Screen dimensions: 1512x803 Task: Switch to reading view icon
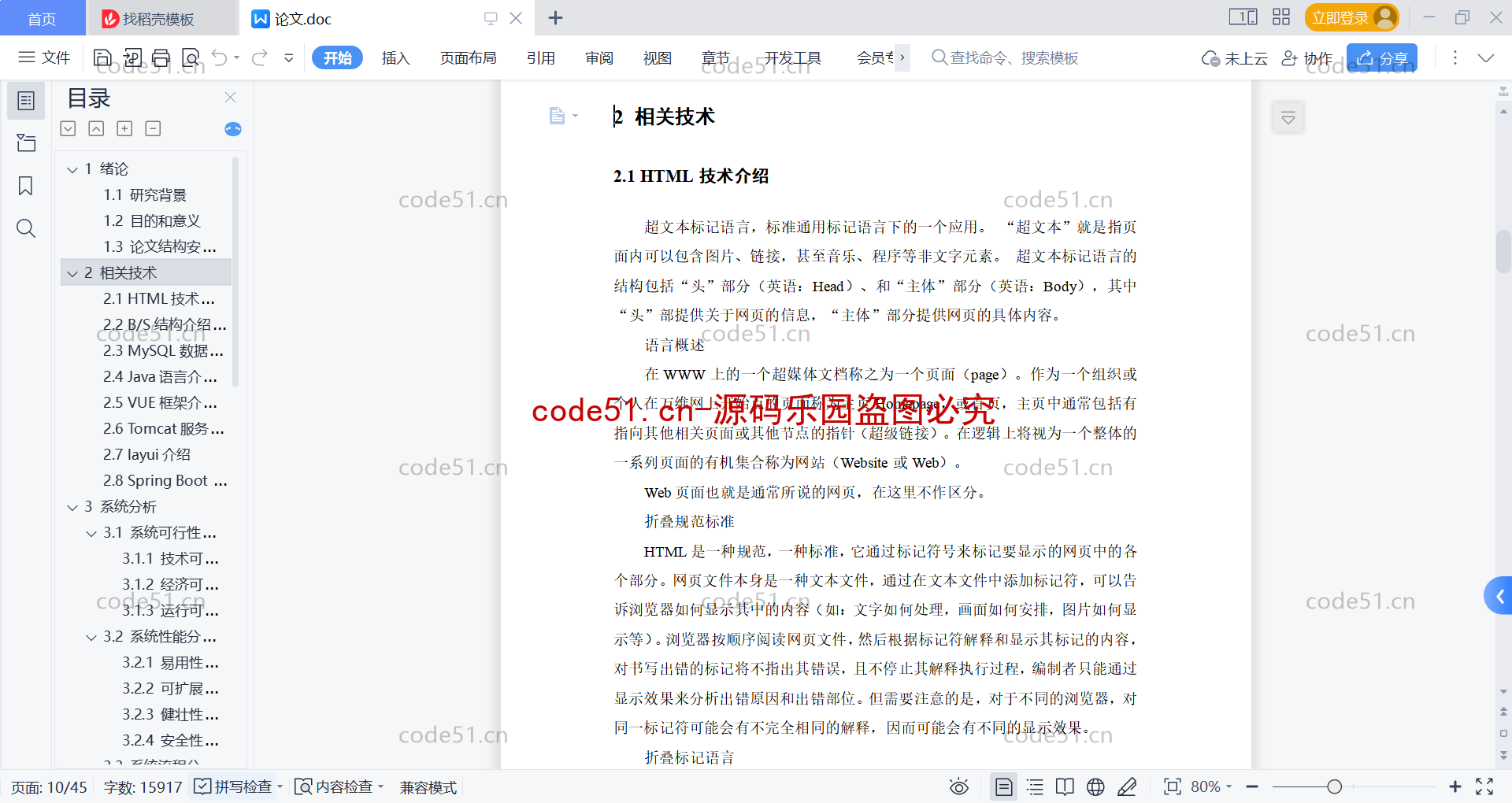1065,786
